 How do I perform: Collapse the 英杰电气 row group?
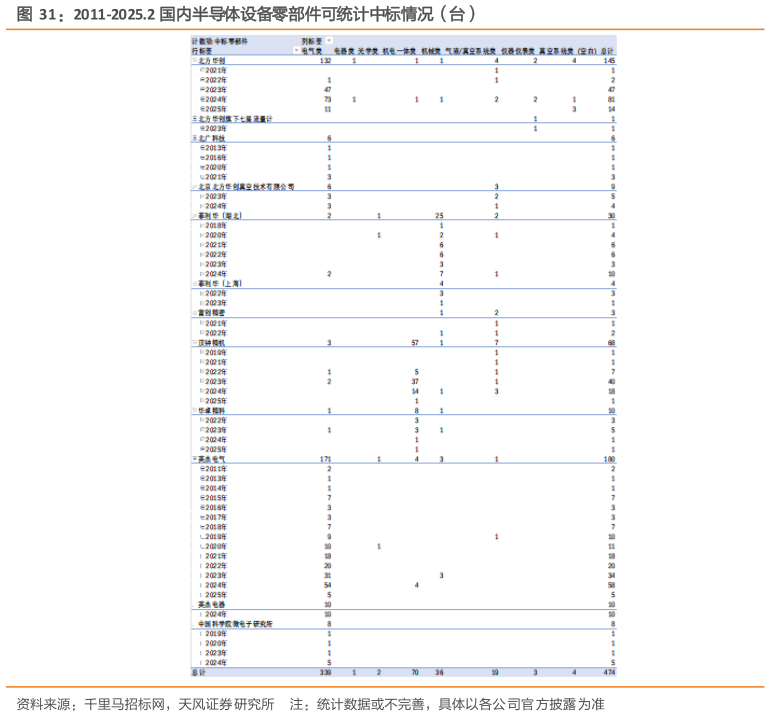194,459
